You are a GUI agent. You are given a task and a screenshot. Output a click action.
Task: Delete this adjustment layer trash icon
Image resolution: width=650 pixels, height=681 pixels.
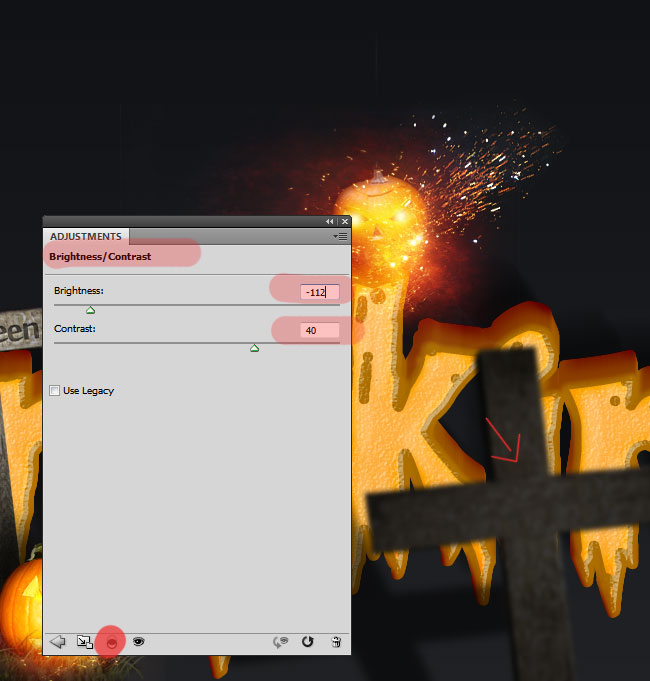(x=336, y=642)
